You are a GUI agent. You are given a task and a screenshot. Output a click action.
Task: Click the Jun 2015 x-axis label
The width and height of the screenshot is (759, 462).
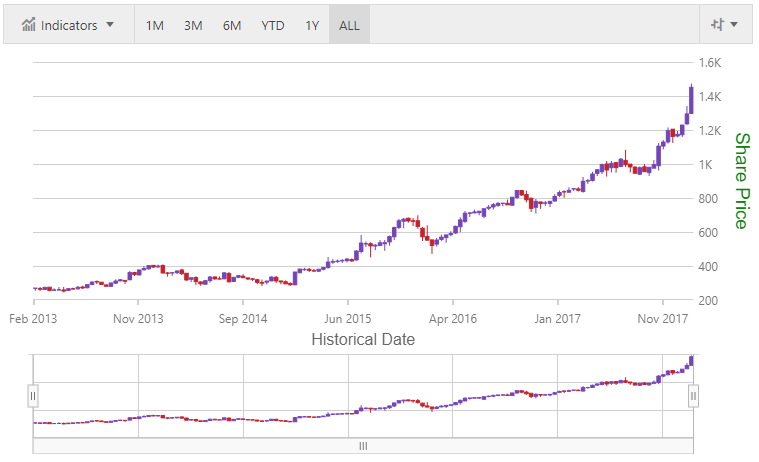click(348, 319)
